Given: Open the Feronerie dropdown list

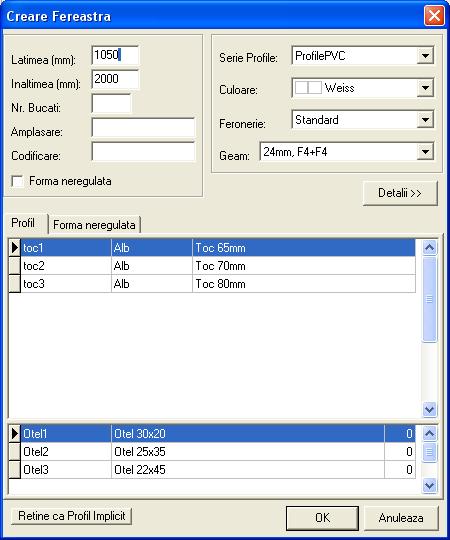Looking at the screenshot, I should click(x=425, y=120).
